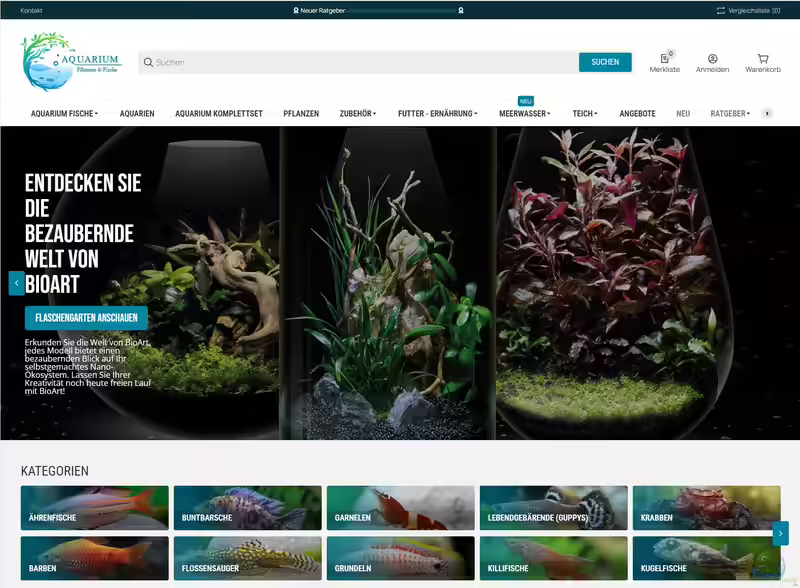Click the magnifier icon in the search bar

click(x=146, y=62)
